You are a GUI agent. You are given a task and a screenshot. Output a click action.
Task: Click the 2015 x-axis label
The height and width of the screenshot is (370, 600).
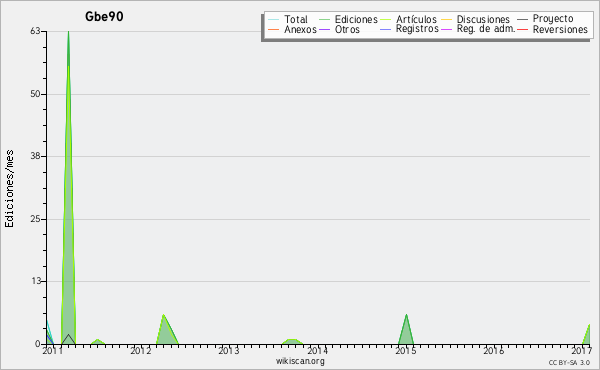click(405, 350)
